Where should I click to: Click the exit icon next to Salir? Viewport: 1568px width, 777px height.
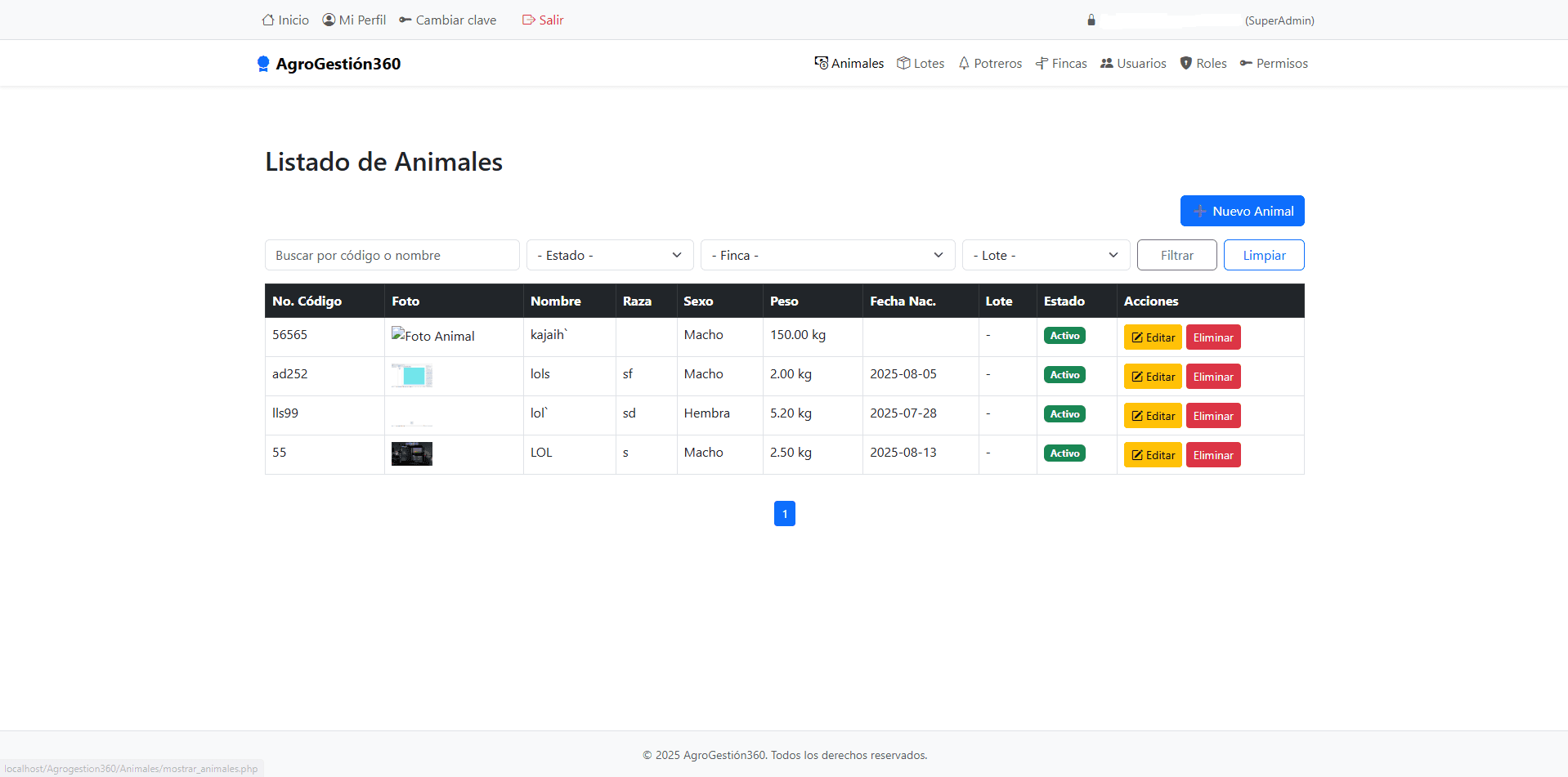(527, 19)
